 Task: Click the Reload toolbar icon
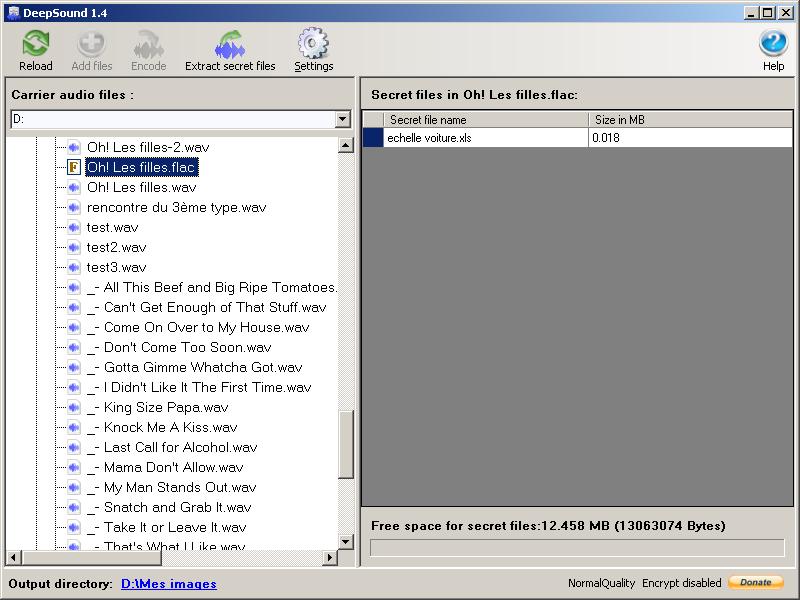[36, 43]
